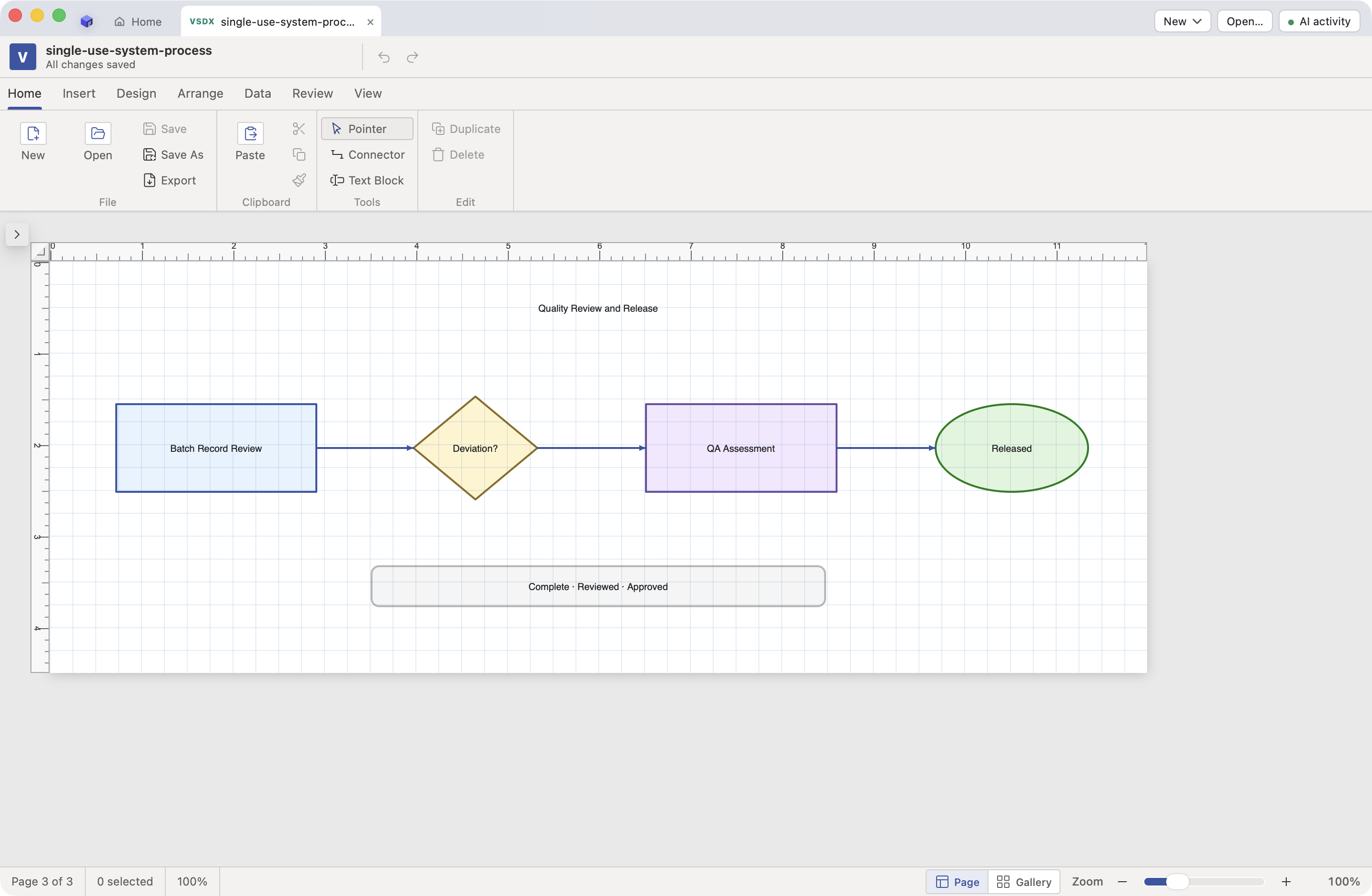The width and height of the screenshot is (1372, 896).
Task: Expand the left side panel chevron
Action: (17, 234)
